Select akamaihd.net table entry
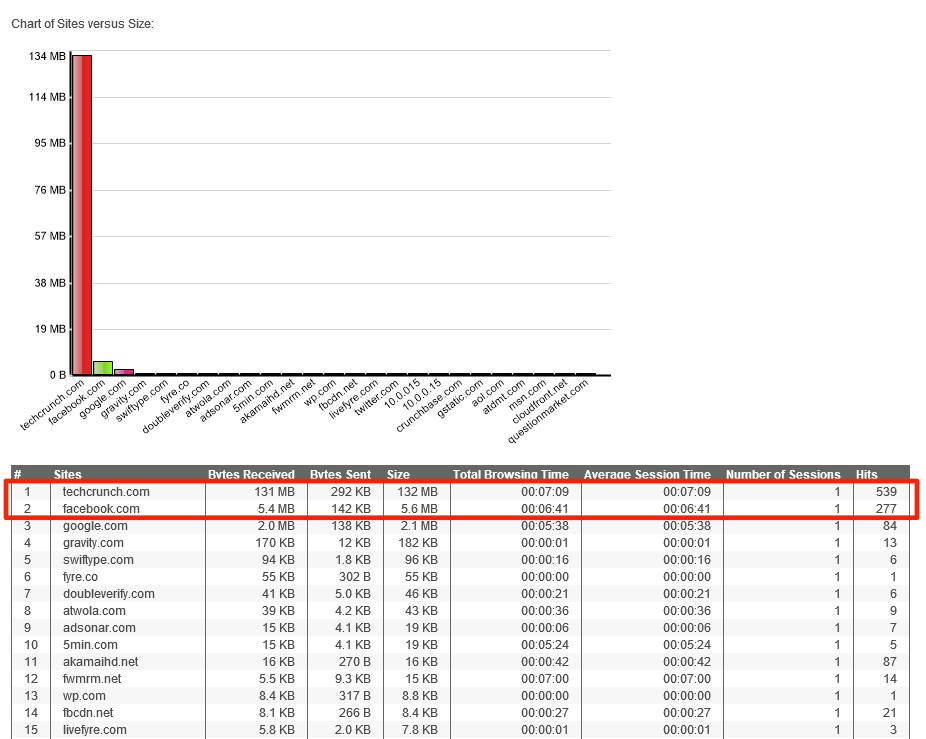 [x=100, y=662]
